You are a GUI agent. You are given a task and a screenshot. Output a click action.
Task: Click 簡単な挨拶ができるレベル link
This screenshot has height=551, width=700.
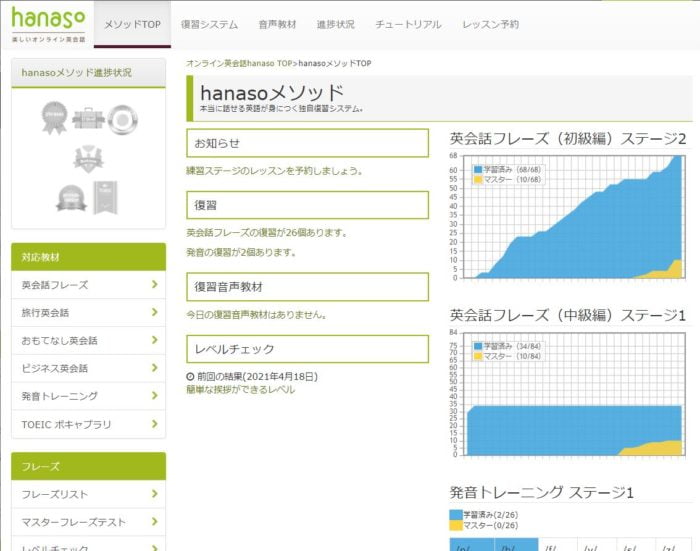241,390
